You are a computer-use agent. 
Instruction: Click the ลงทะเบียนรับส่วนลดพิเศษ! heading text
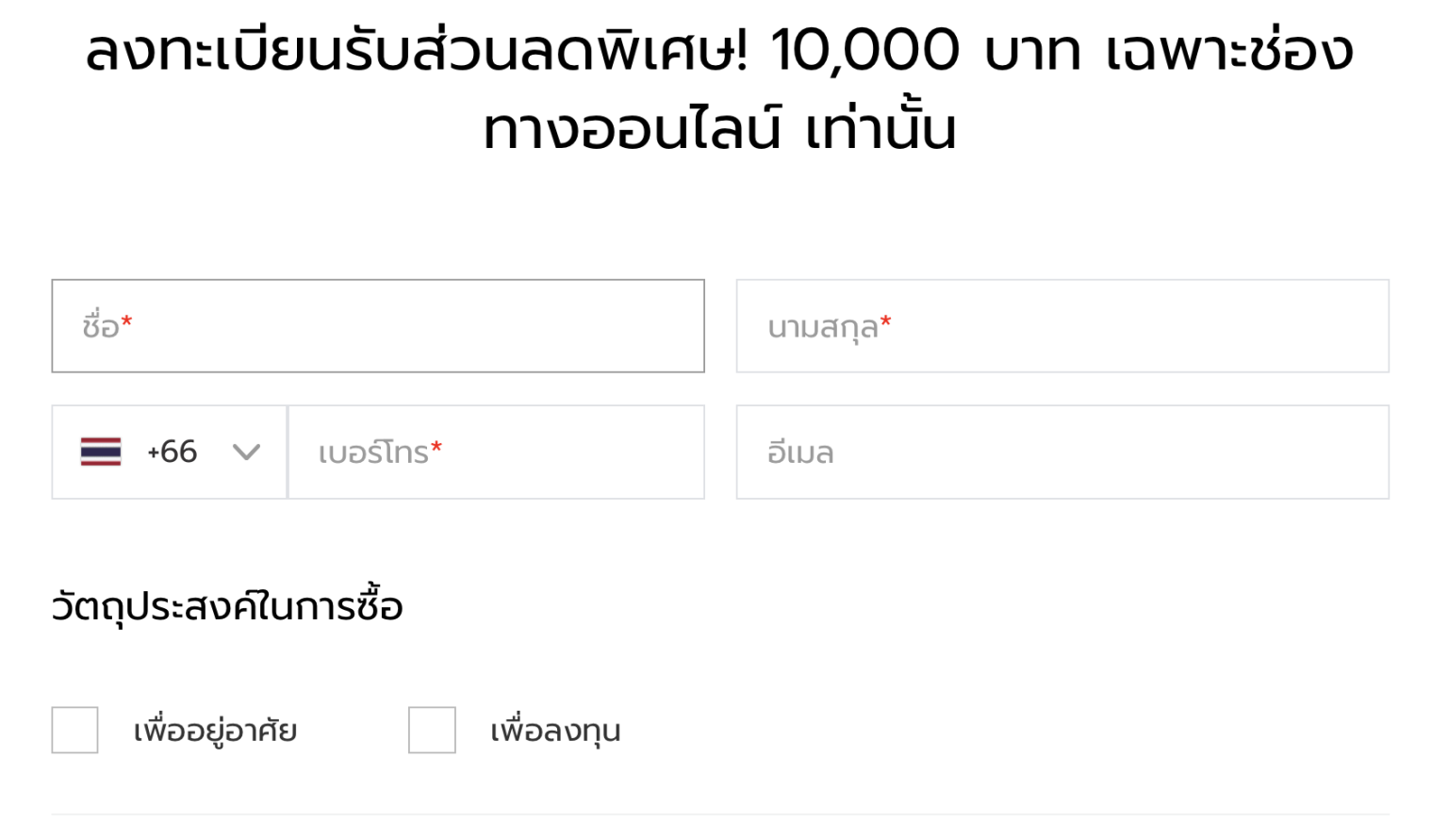click(417, 51)
